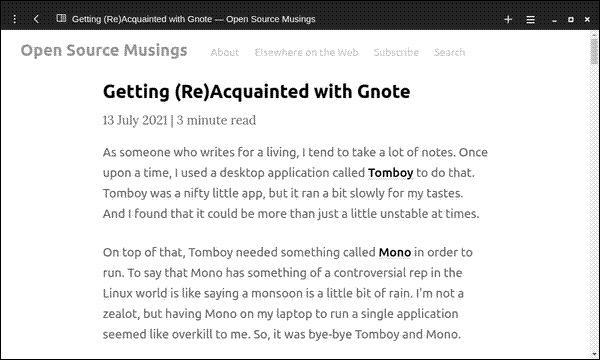Toggle the reader view icon

pos(61,18)
